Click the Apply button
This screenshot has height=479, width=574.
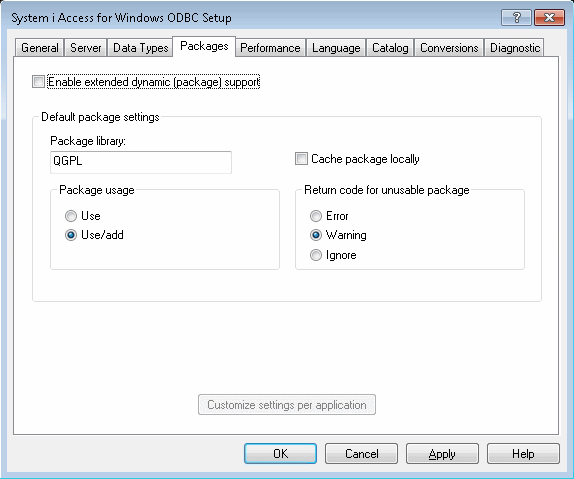[x=442, y=453]
